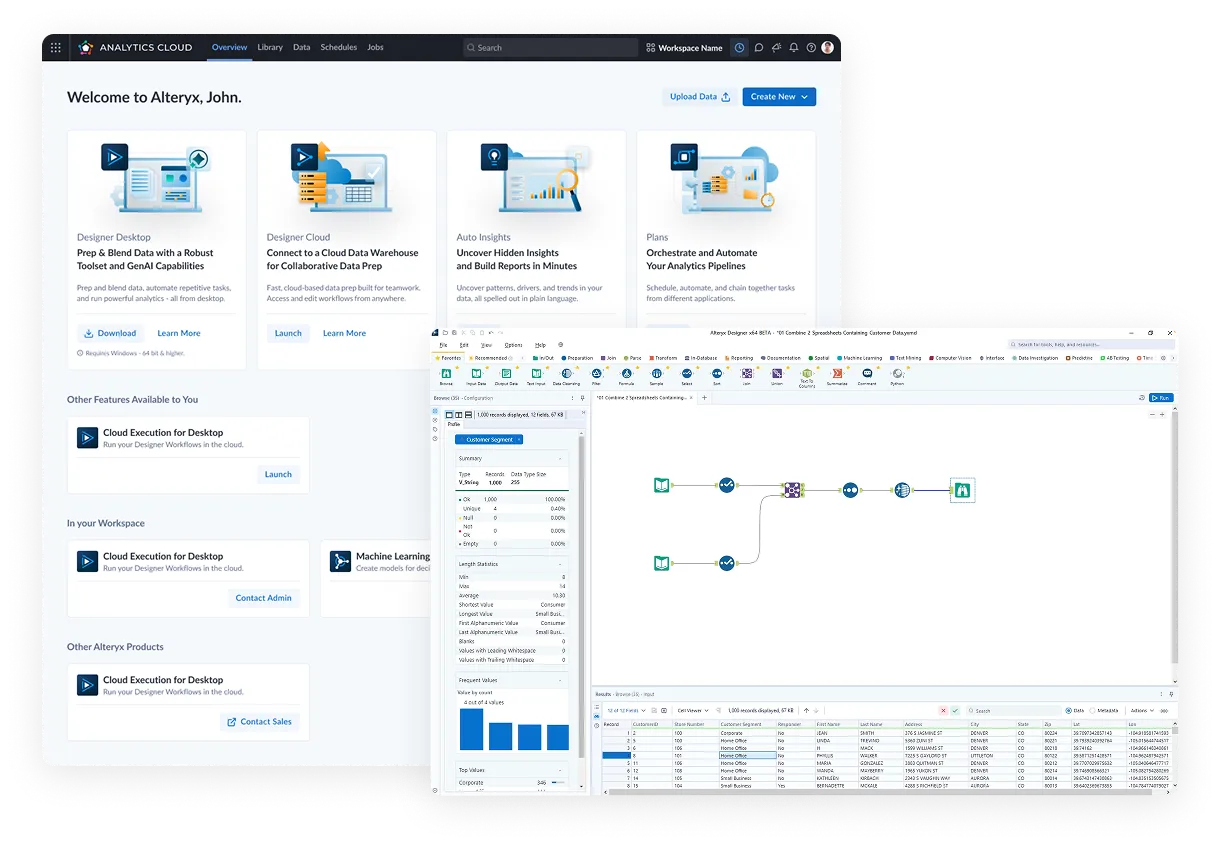Viewport: 1221px width, 846px height.
Task: Select the Comment tool in Designer palette
Action: [867, 376]
